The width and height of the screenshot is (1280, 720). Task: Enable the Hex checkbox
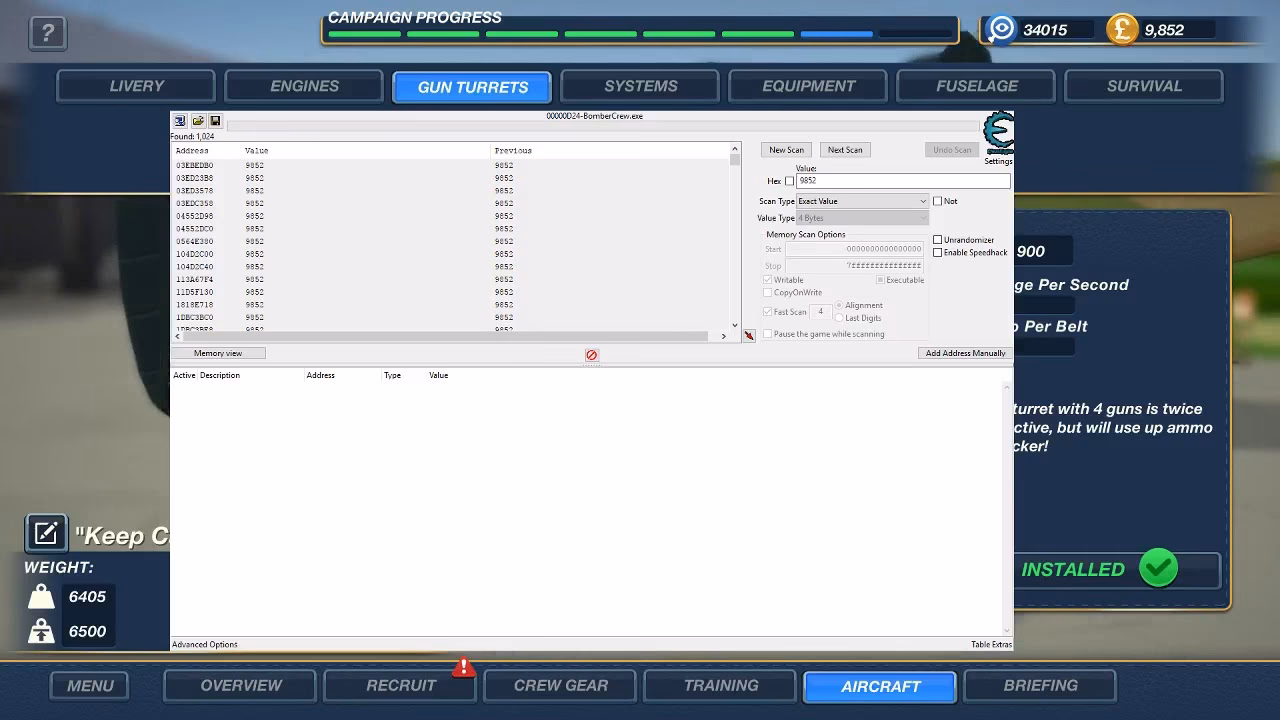tap(789, 181)
